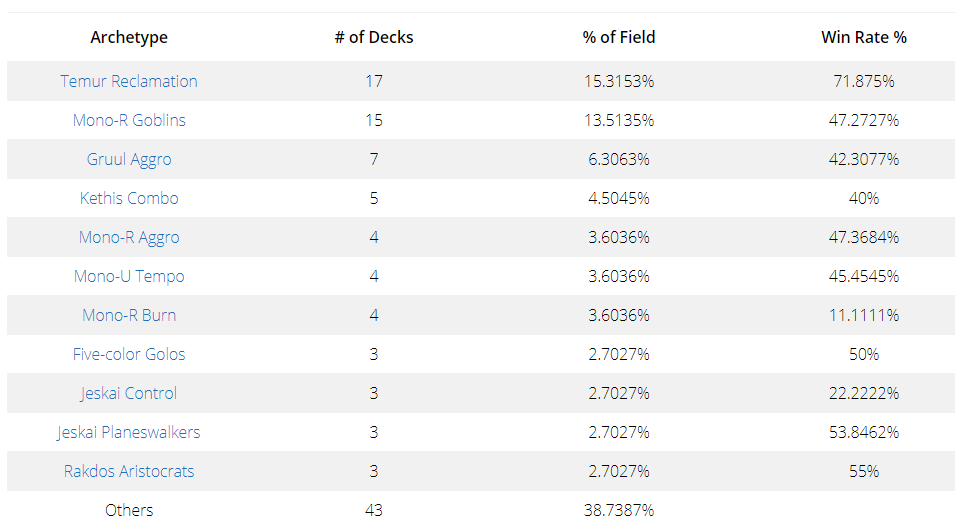Click the % of Field column header
The height and width of the screenshot is (528, 955).
tap(619, 37)
